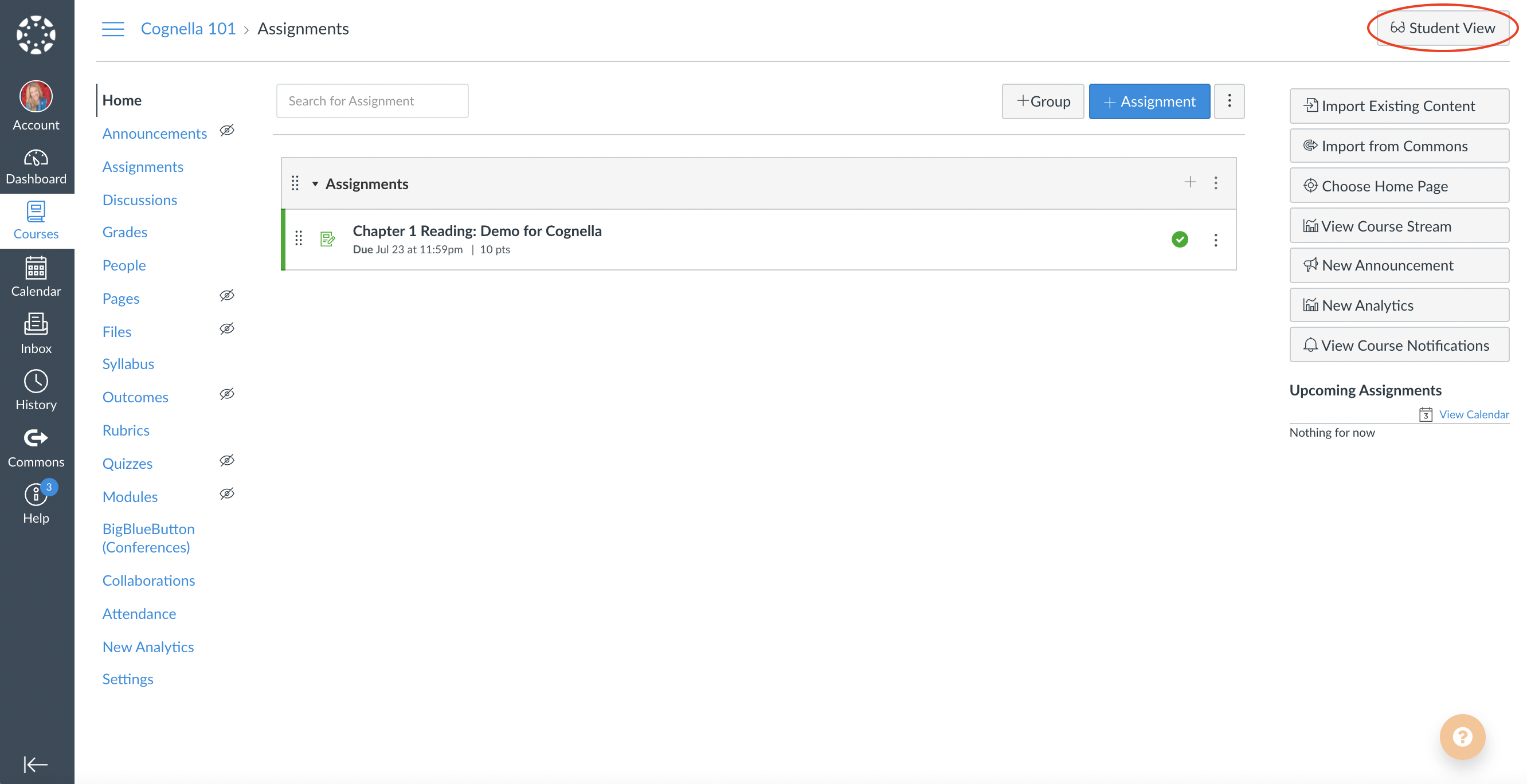Open Pages in course navigation
Screen dimensions: 1527x784
click(x=121, y=299)
